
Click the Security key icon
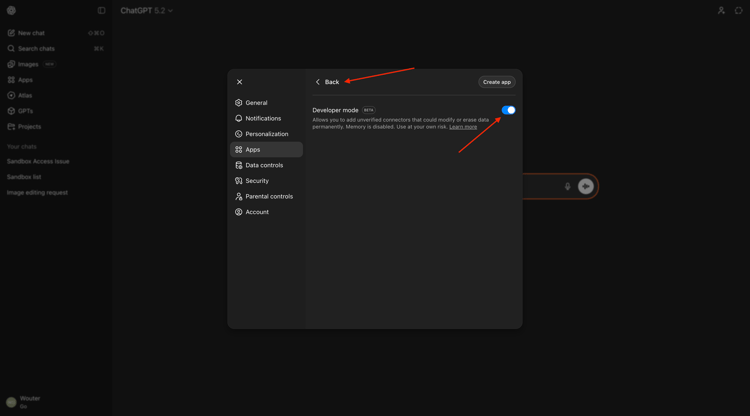[239, 181]
